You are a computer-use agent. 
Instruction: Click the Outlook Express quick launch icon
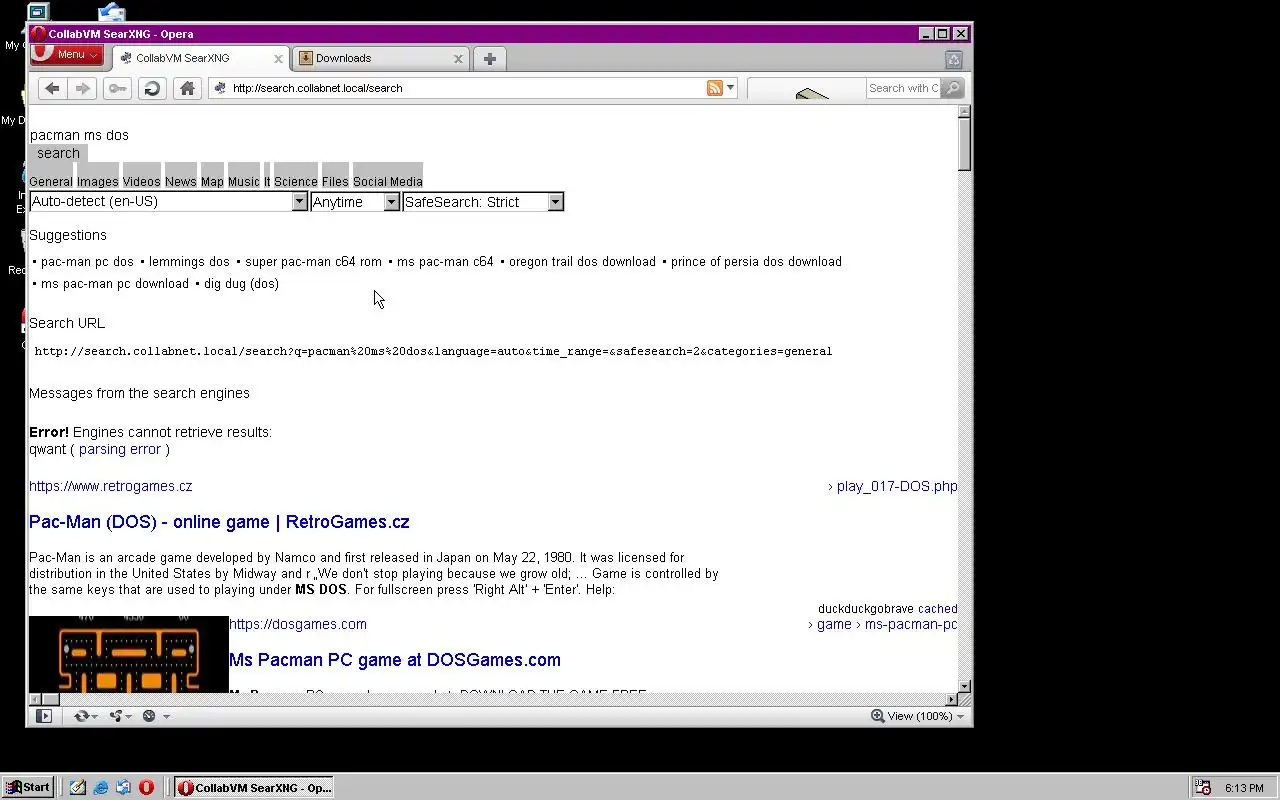tap(123, 788)
